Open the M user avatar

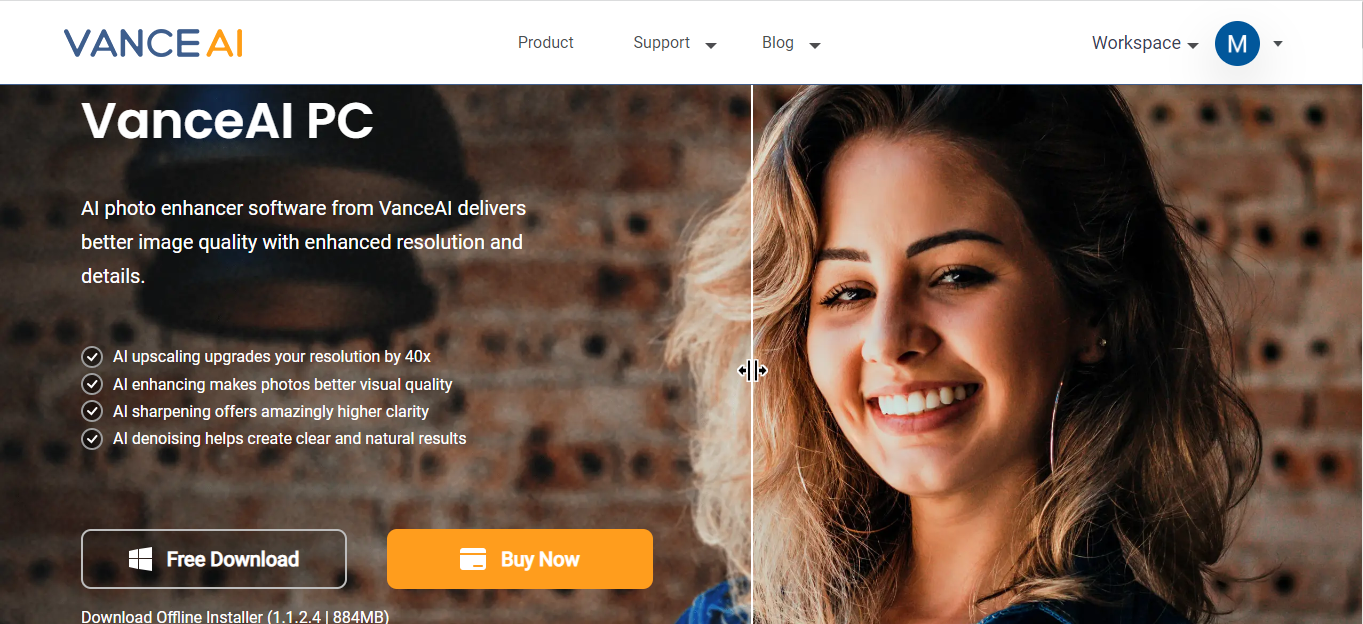(1237, 43)
